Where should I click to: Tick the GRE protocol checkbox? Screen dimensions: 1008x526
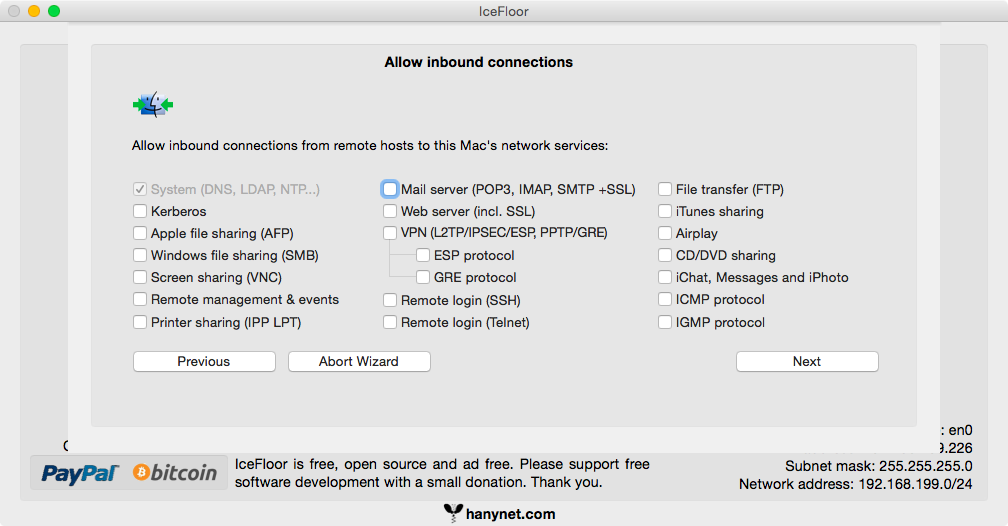tap(423, 277)
